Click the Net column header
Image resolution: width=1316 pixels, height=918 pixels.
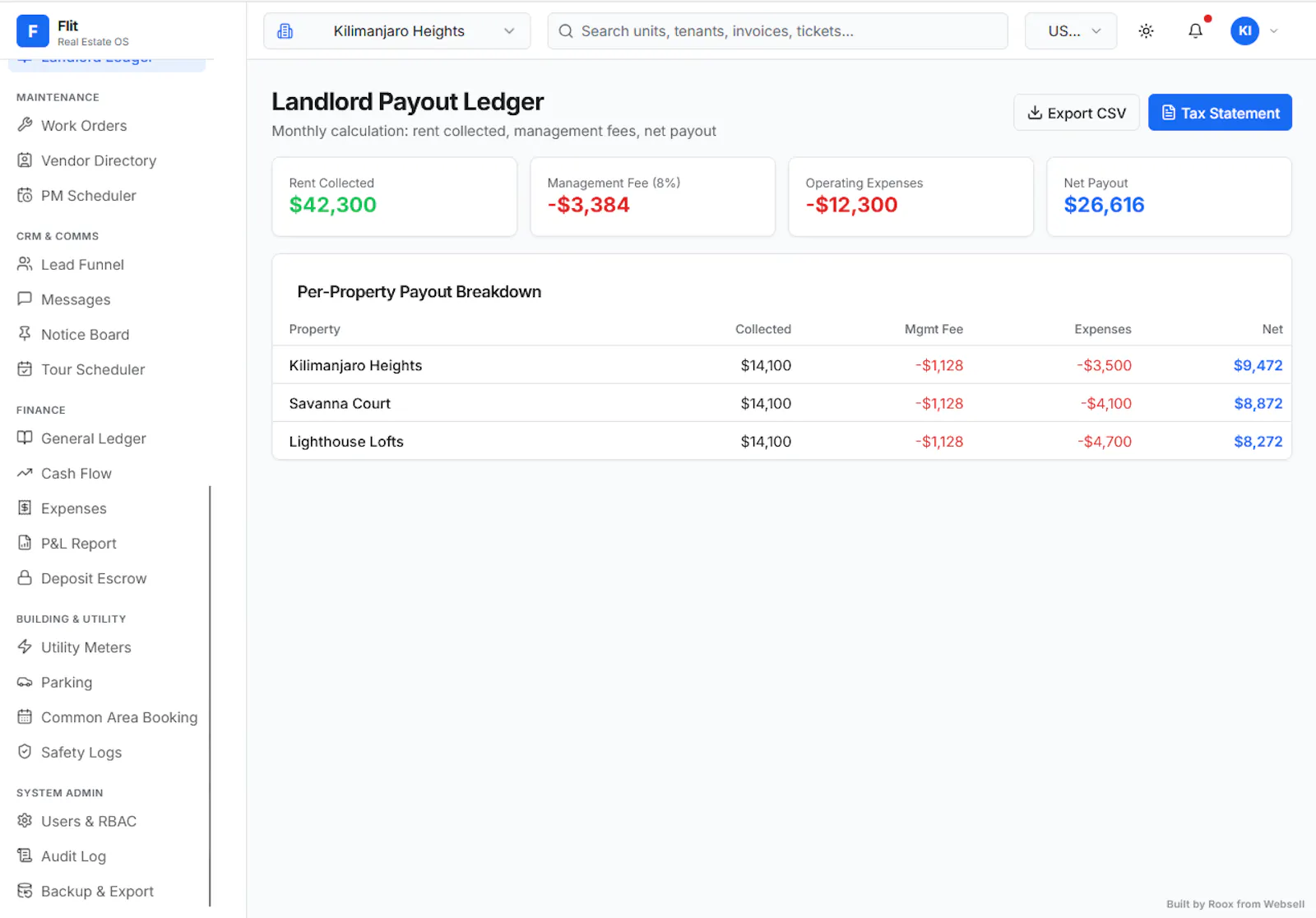1272,329
